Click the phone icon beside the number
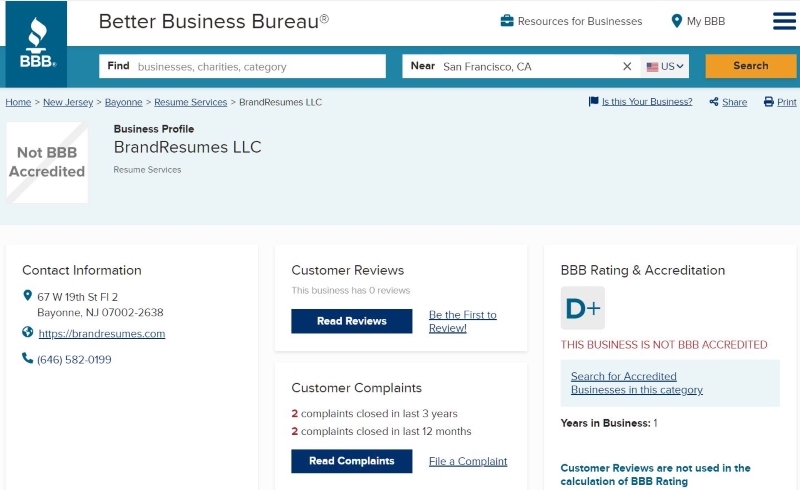 tap(28, 358)
